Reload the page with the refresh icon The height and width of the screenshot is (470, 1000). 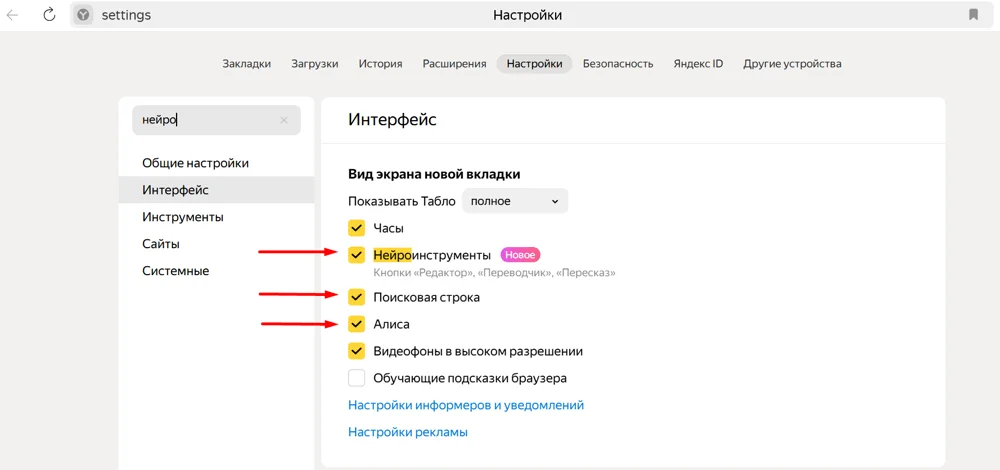[49, 15]
